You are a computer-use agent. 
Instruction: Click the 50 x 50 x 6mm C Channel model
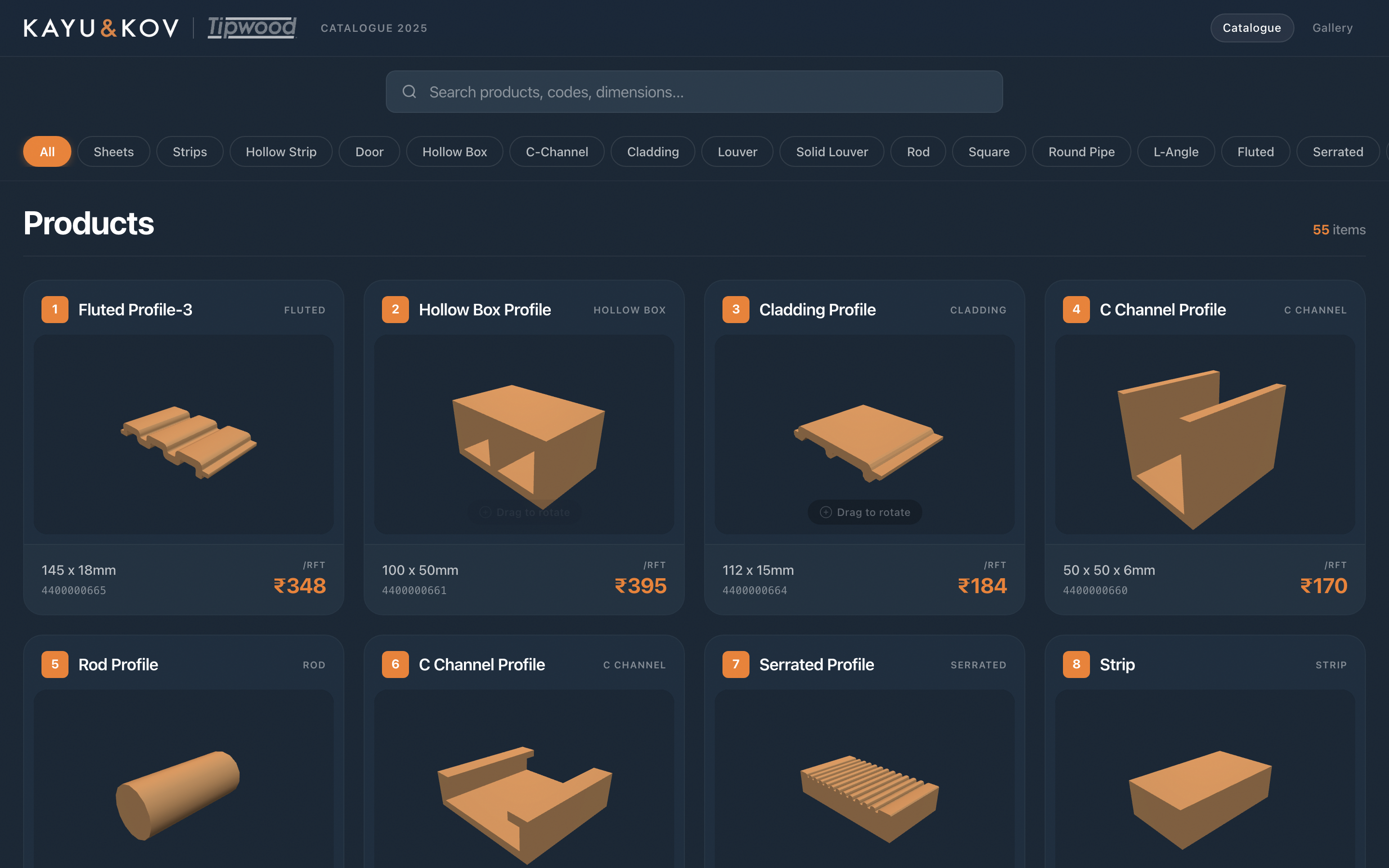pyautogui.click(x=1202, y=449)
